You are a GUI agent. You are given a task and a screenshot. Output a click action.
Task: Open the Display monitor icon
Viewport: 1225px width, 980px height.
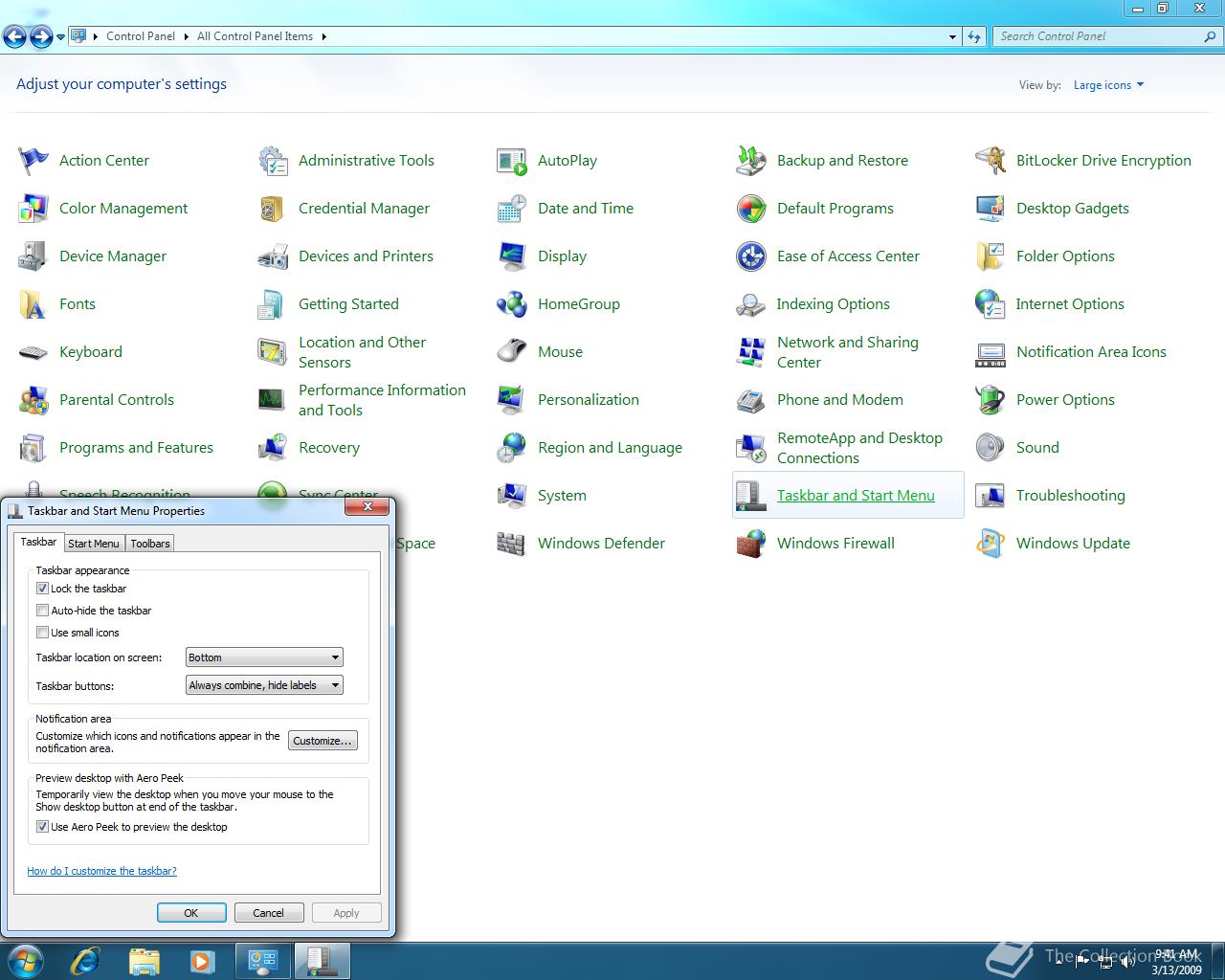512,256
